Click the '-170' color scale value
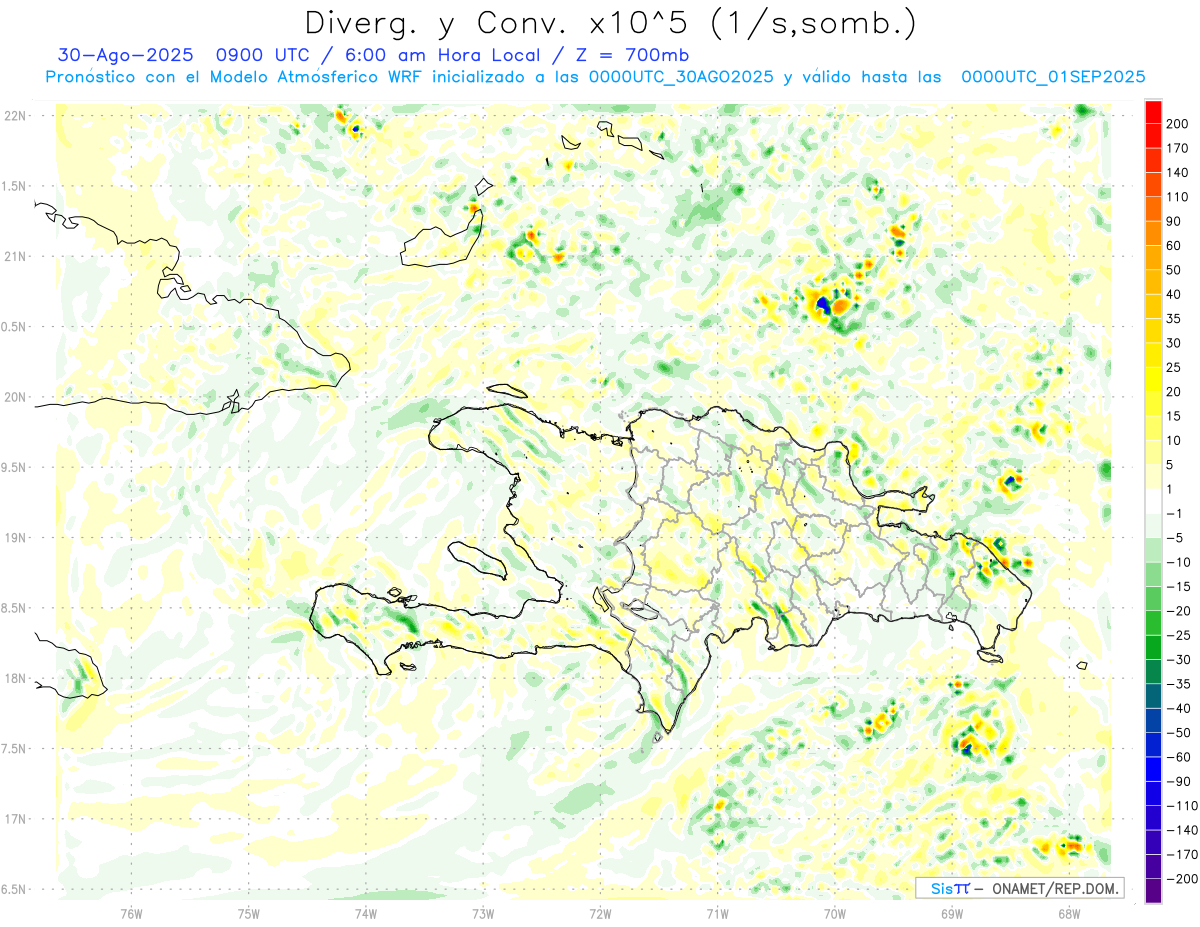The height and width of the screenshot is (927, 1200). click(1182, 854)
